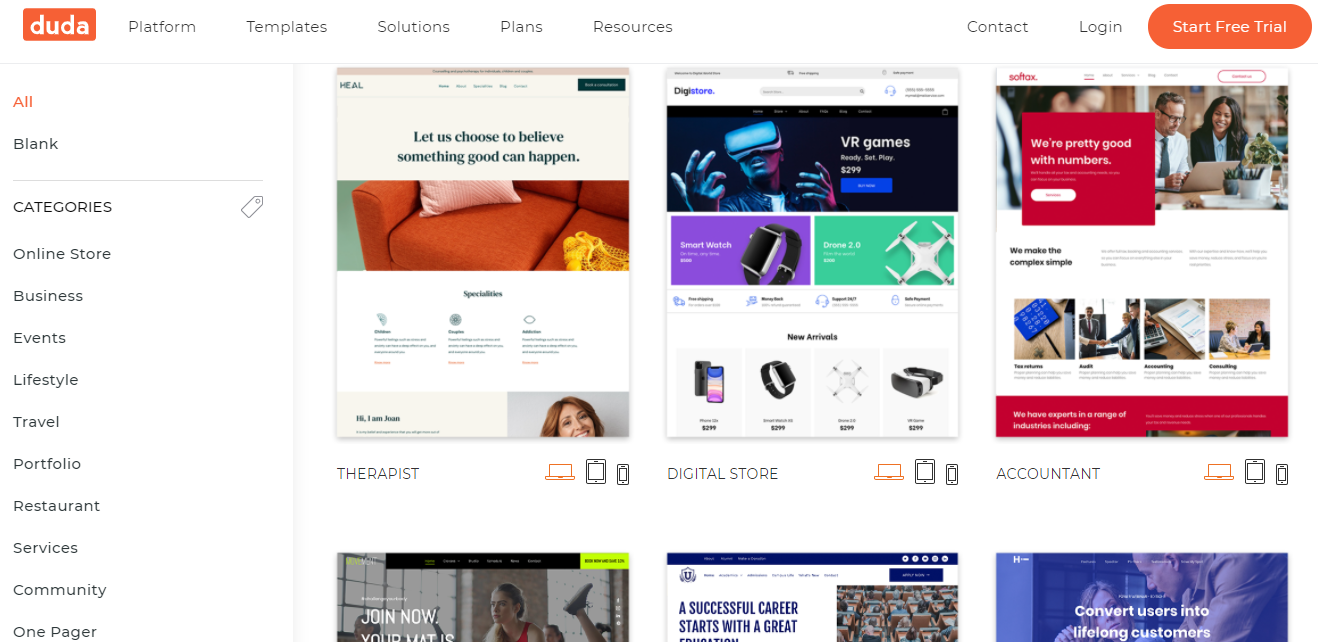Open the Resources menu
This screenshot has height=642, width=1318.
pyautogui.click(x=633, y=27)
